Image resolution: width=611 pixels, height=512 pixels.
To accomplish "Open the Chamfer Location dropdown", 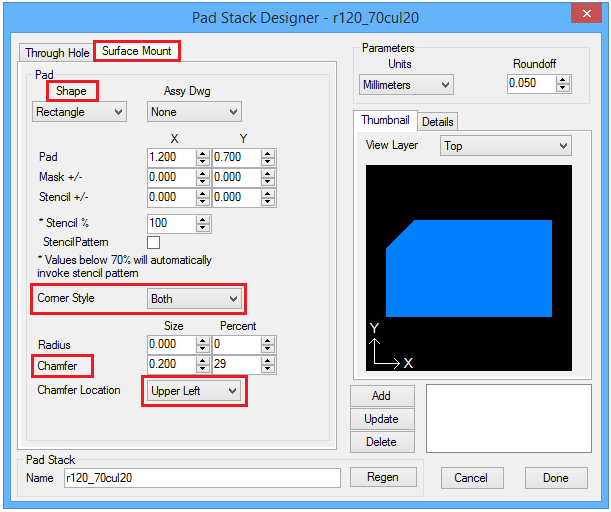I will [x=194, y=391].
